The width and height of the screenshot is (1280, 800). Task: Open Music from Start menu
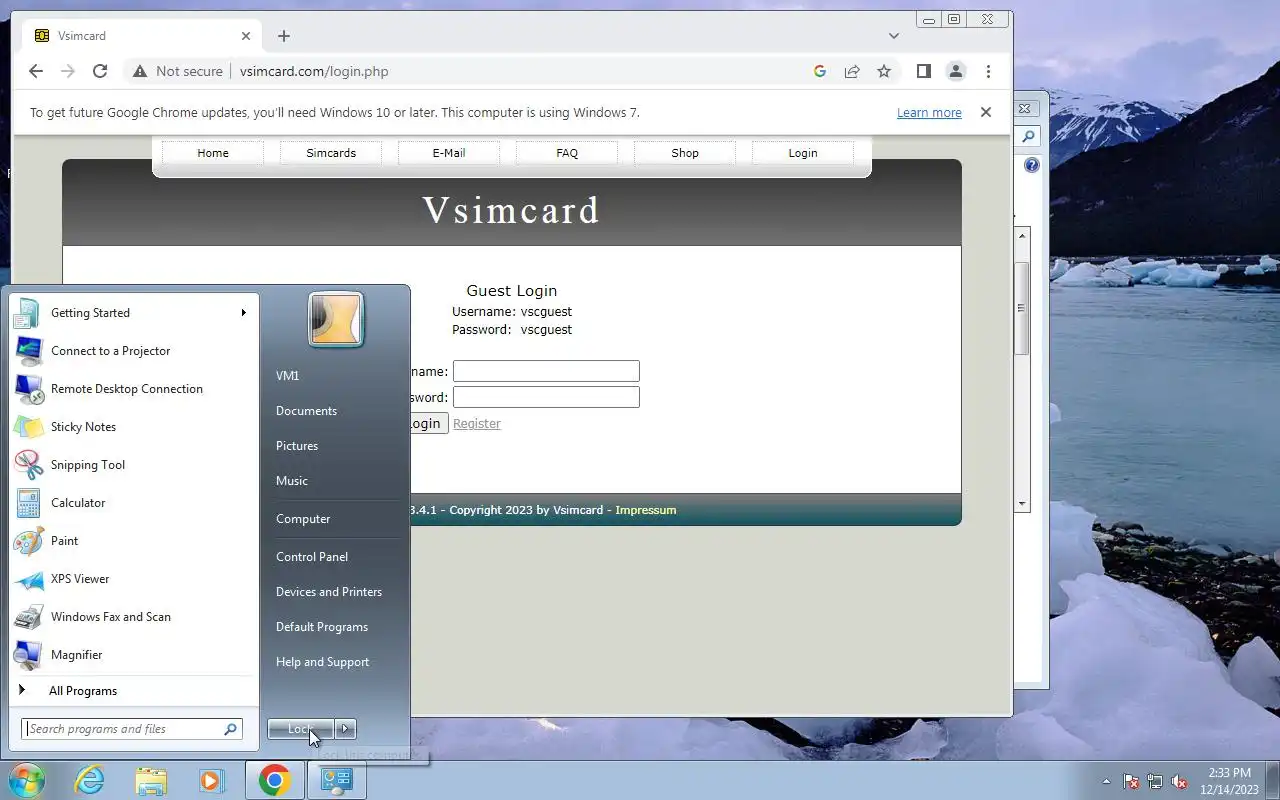pos(335,481)
